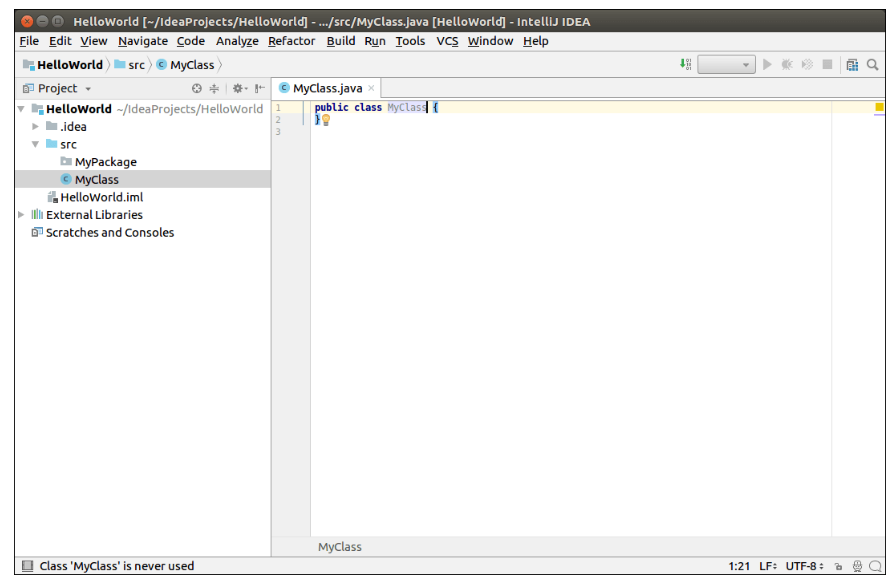Click the Build Project icon with green arrow
The image size is (892, 583).
click(x=685, y=64)
